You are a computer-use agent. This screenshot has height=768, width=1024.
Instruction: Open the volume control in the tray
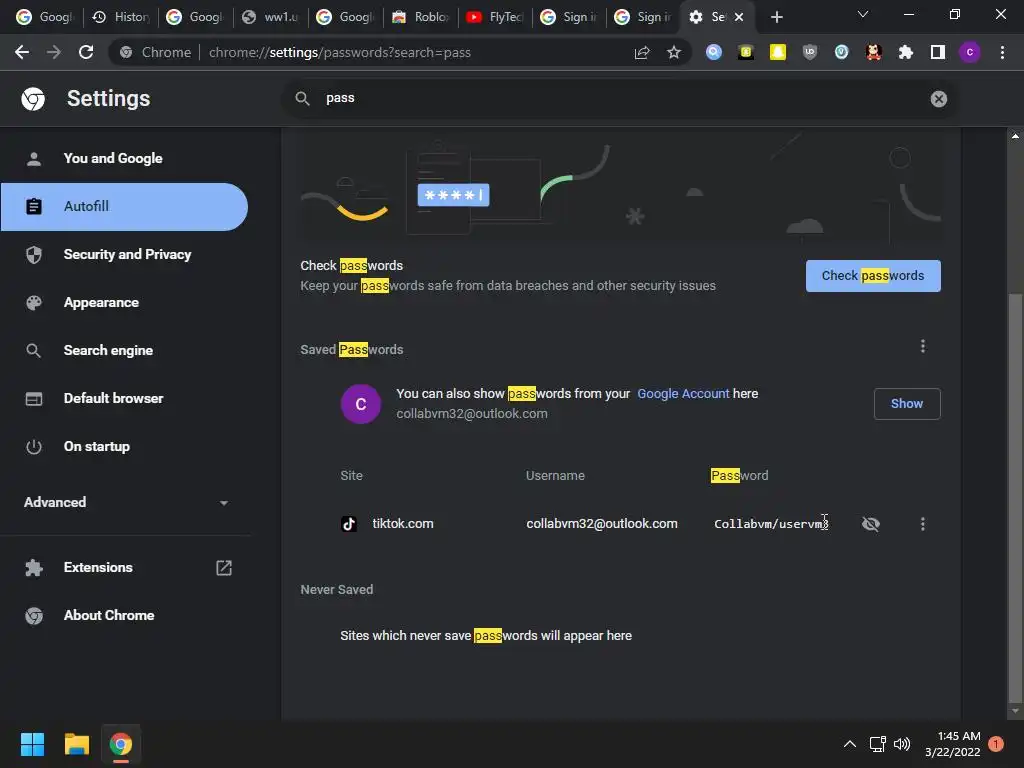point(902,744)
